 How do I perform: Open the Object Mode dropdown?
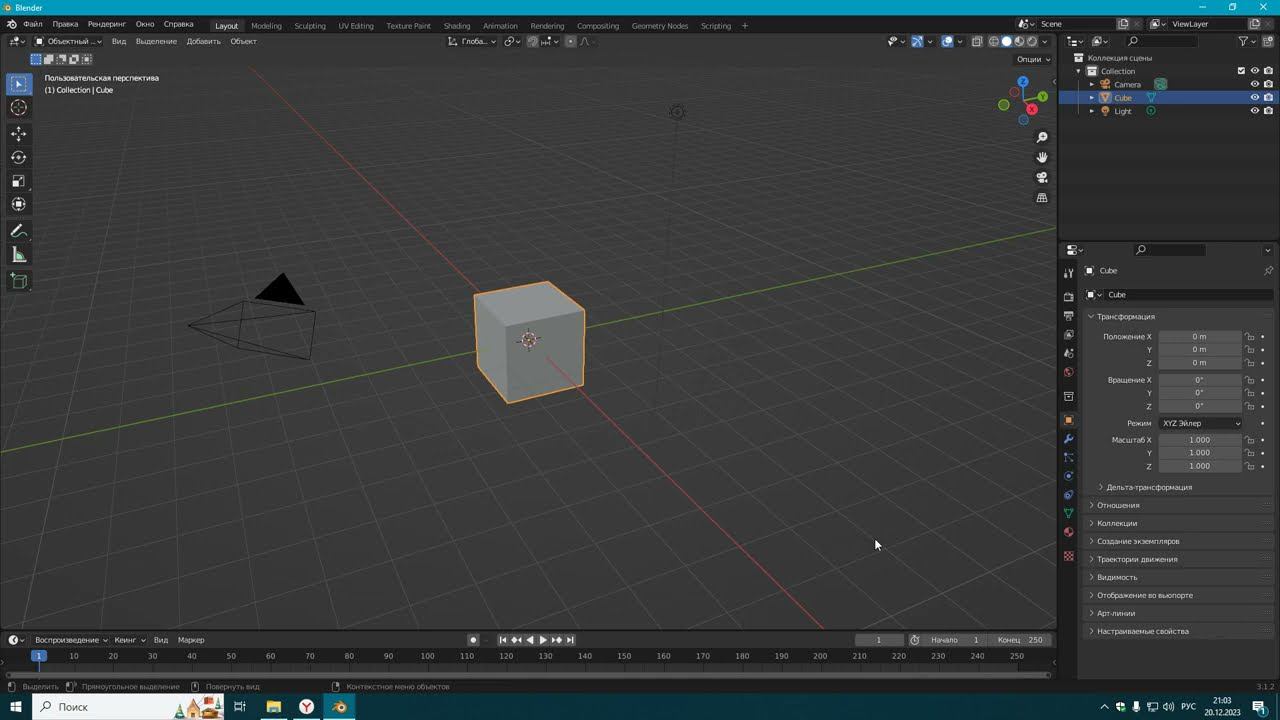(68, 41)
